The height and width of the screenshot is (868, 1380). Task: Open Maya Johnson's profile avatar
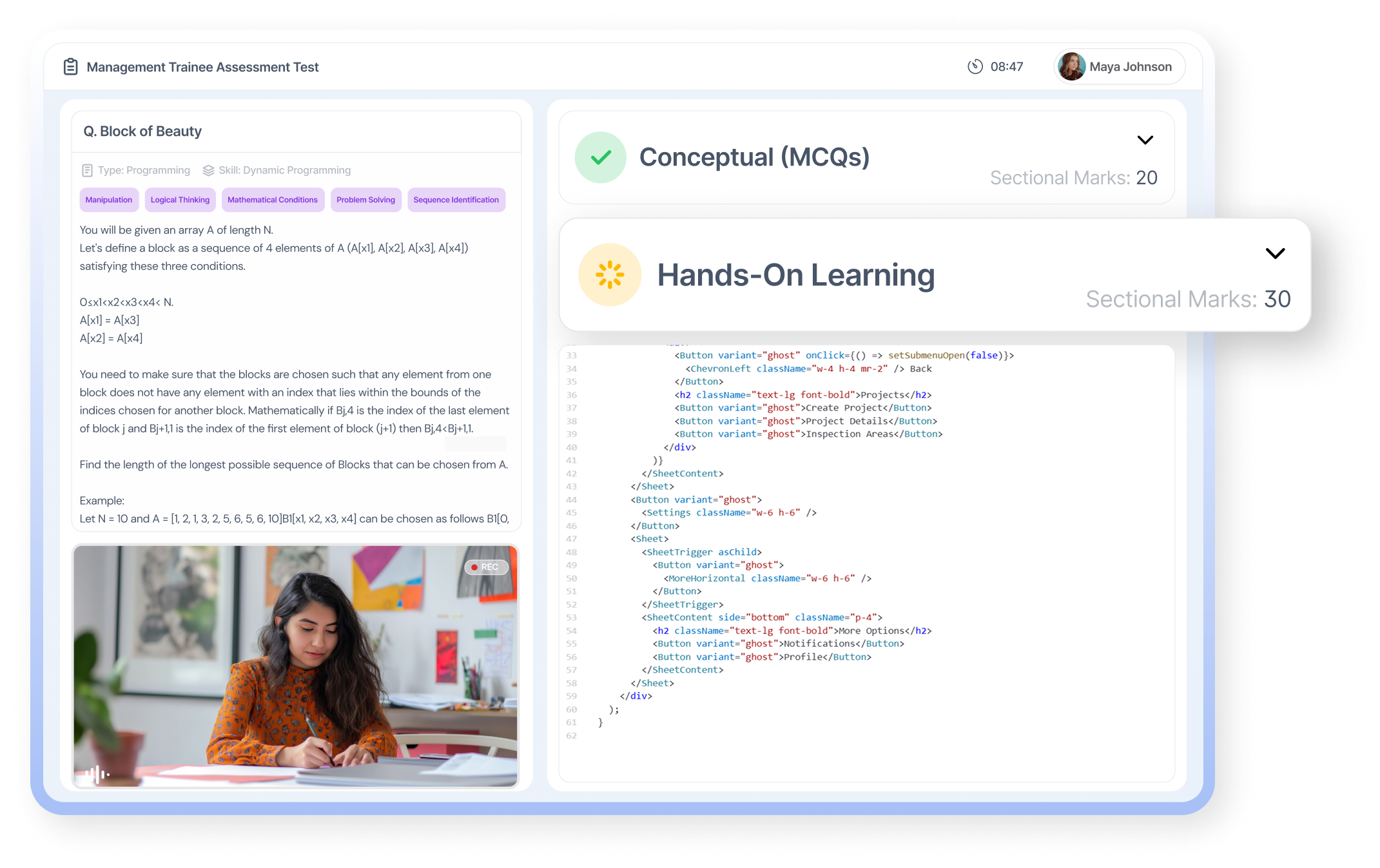[x=1071, y=66]
